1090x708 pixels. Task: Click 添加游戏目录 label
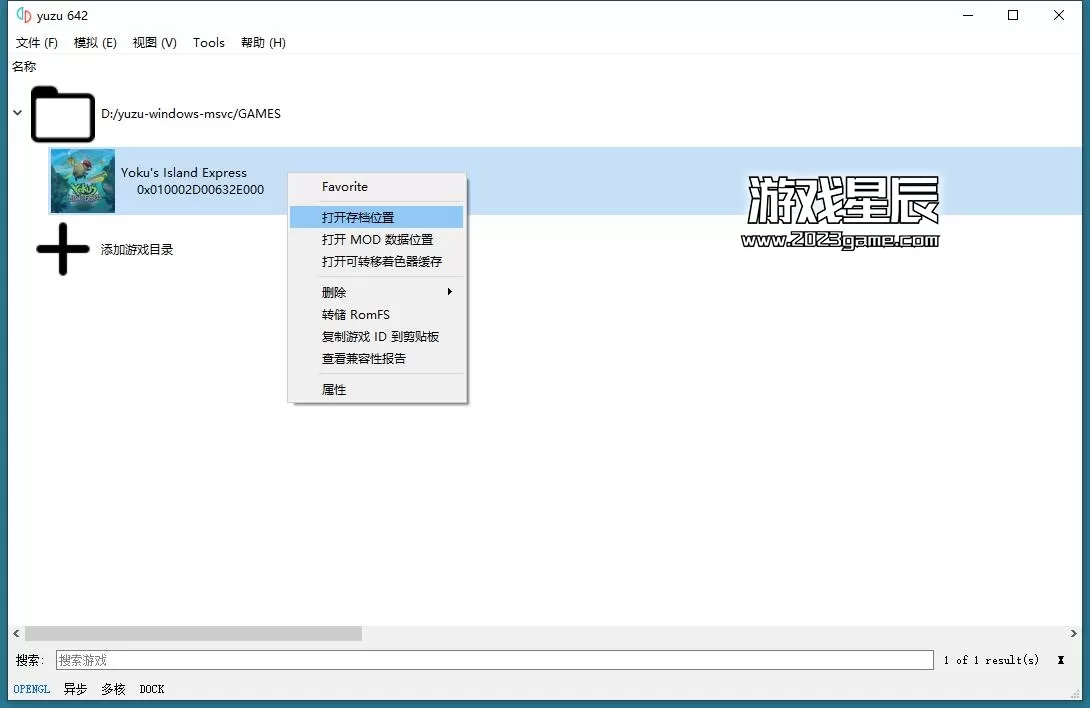(x=137, y=249)
